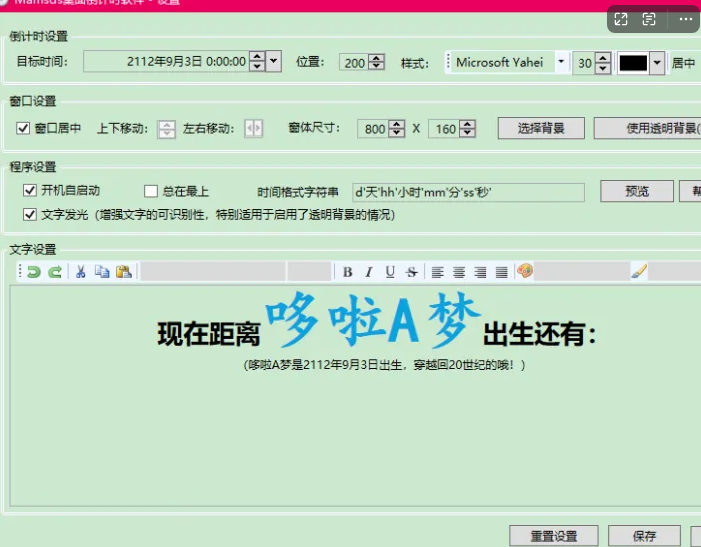
Task: Click the redo icon in text toolbar
Action: 55,272
